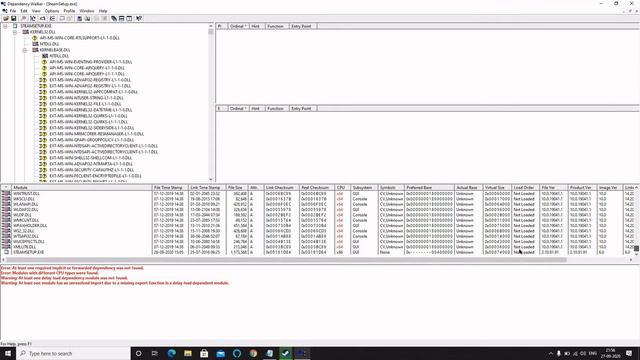The height and width of the screenshot is (360, 640).
Task: Select EXT-MS-WIN-KERNEL32-DATETIME-L1-1-0.DLL tree item
Action: click(91, 110)
